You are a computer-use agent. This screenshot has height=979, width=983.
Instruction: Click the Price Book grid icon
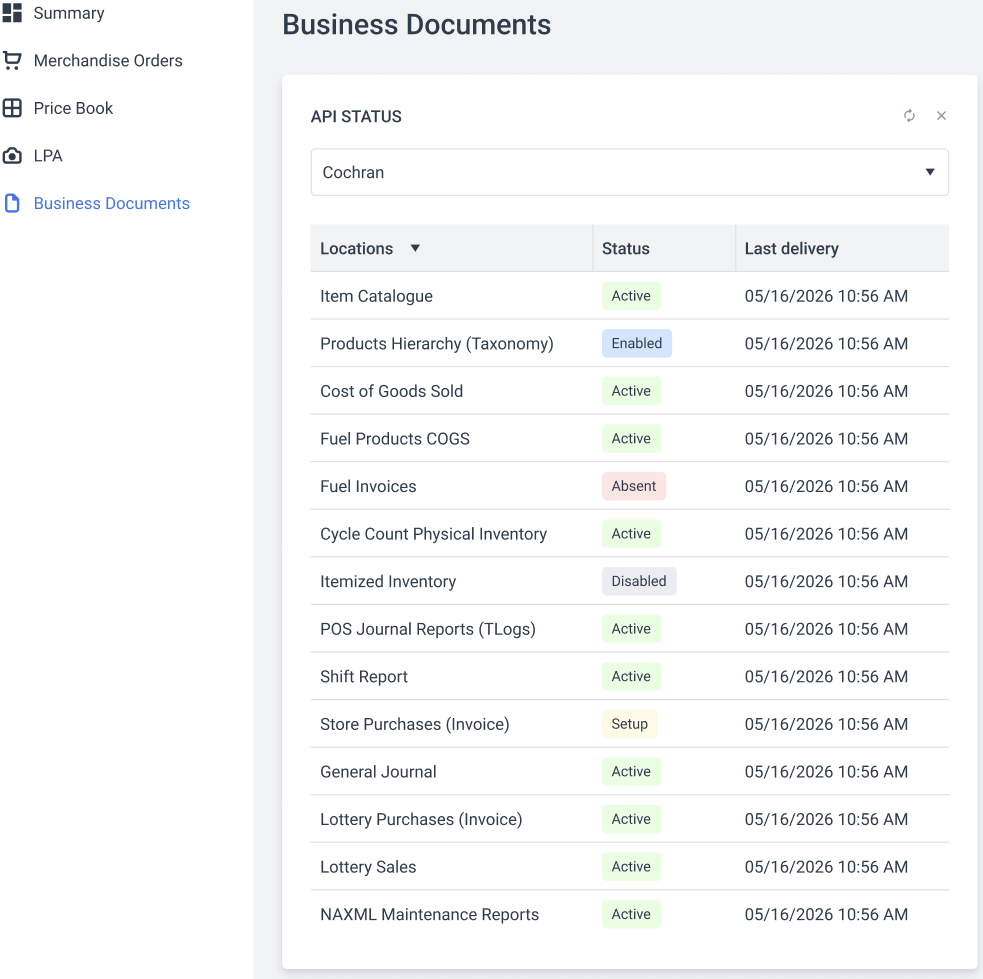[12, 108]
